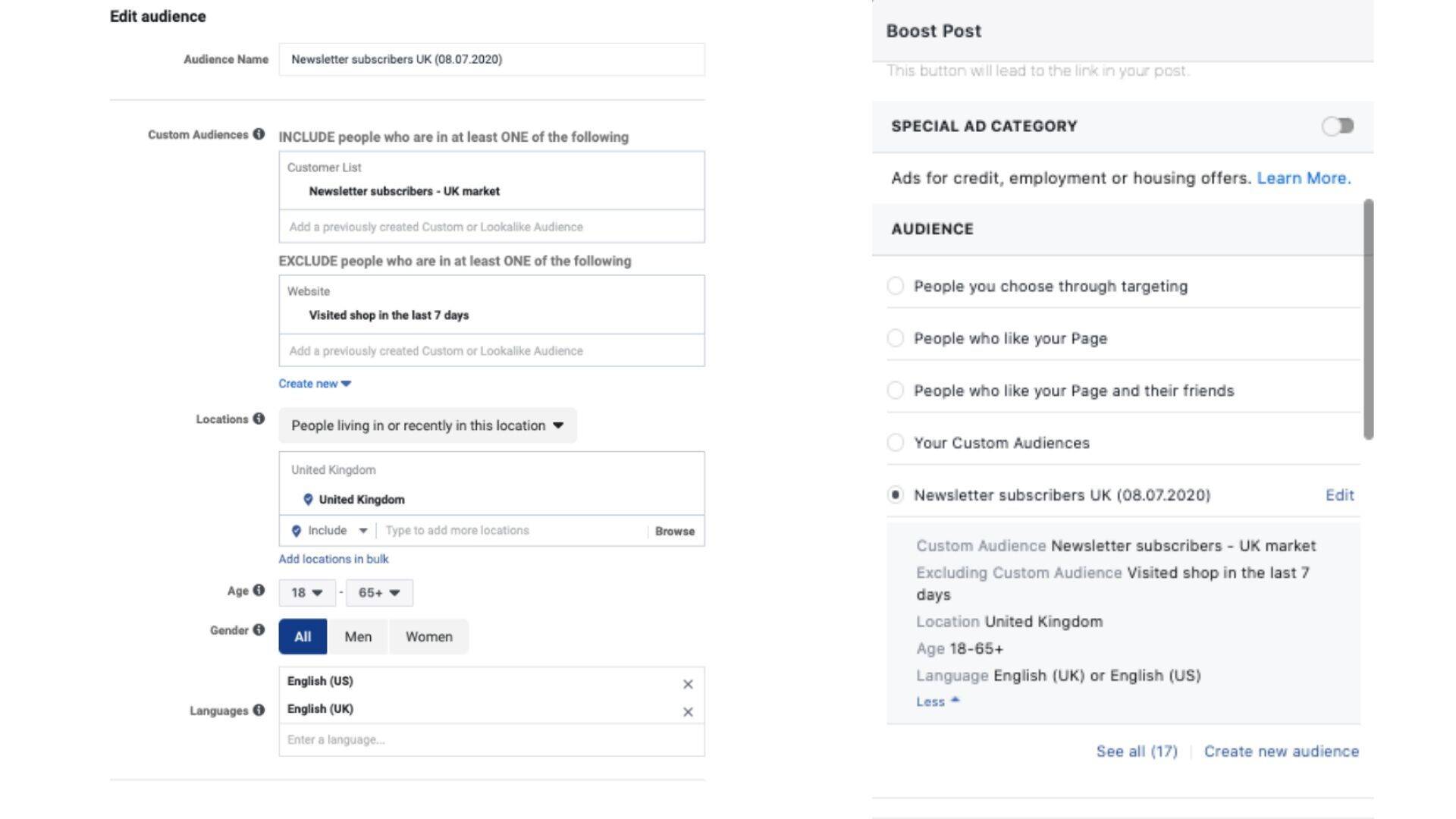1456x819 pixels.
Task: Select People you choose through targeting
Action: [x=895, y=286]
